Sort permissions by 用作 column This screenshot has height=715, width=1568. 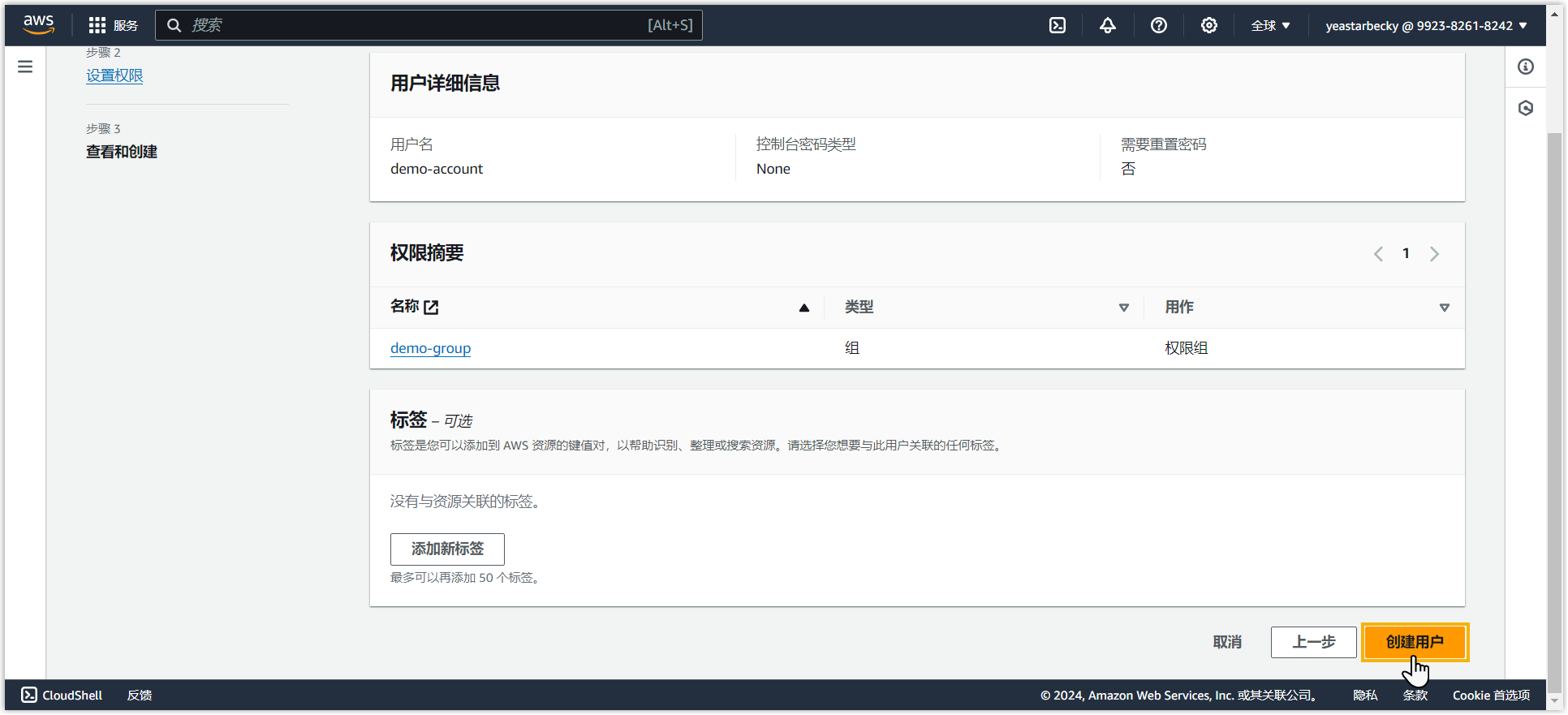1444,308
